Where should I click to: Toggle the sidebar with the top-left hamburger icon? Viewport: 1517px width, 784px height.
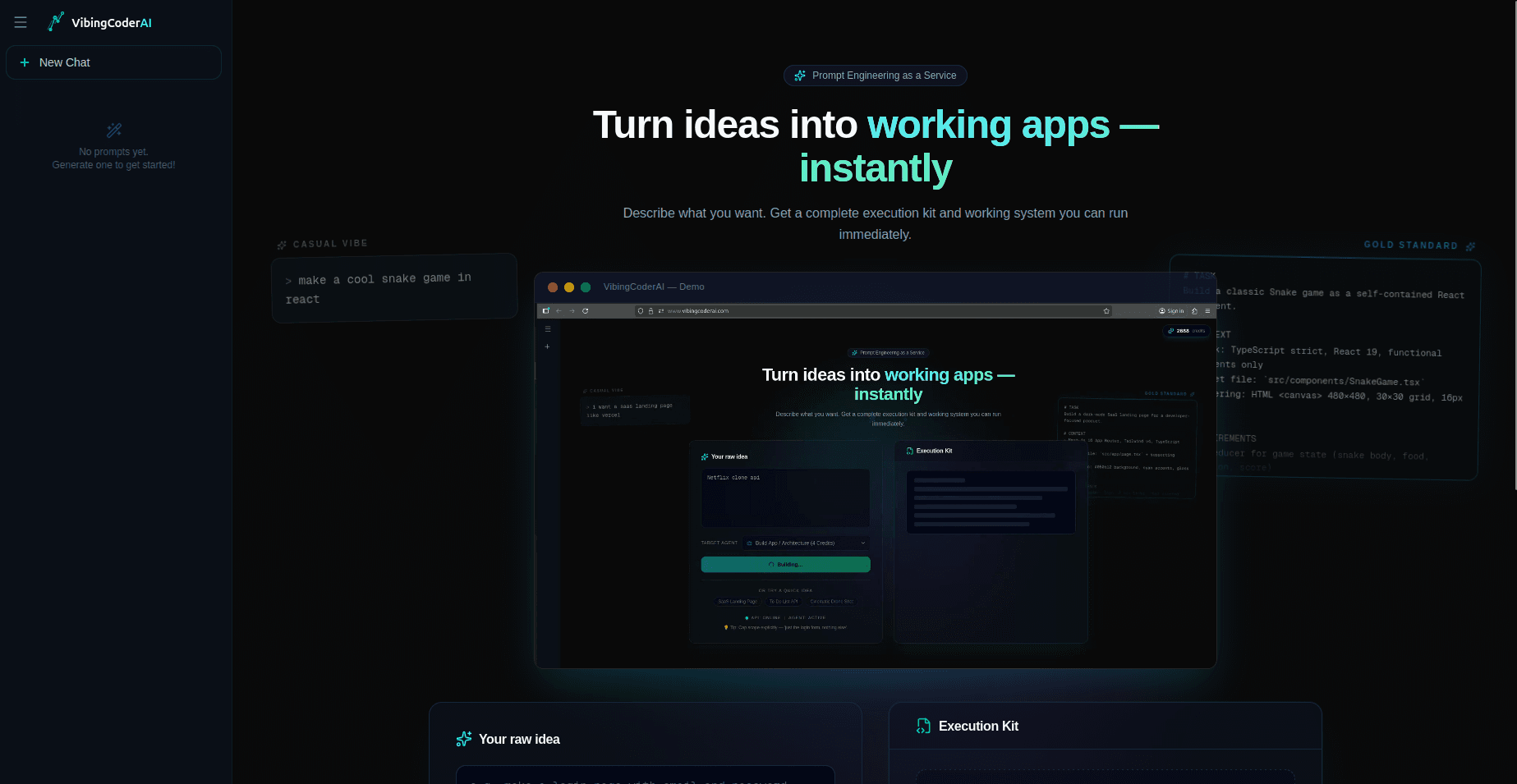21,22
